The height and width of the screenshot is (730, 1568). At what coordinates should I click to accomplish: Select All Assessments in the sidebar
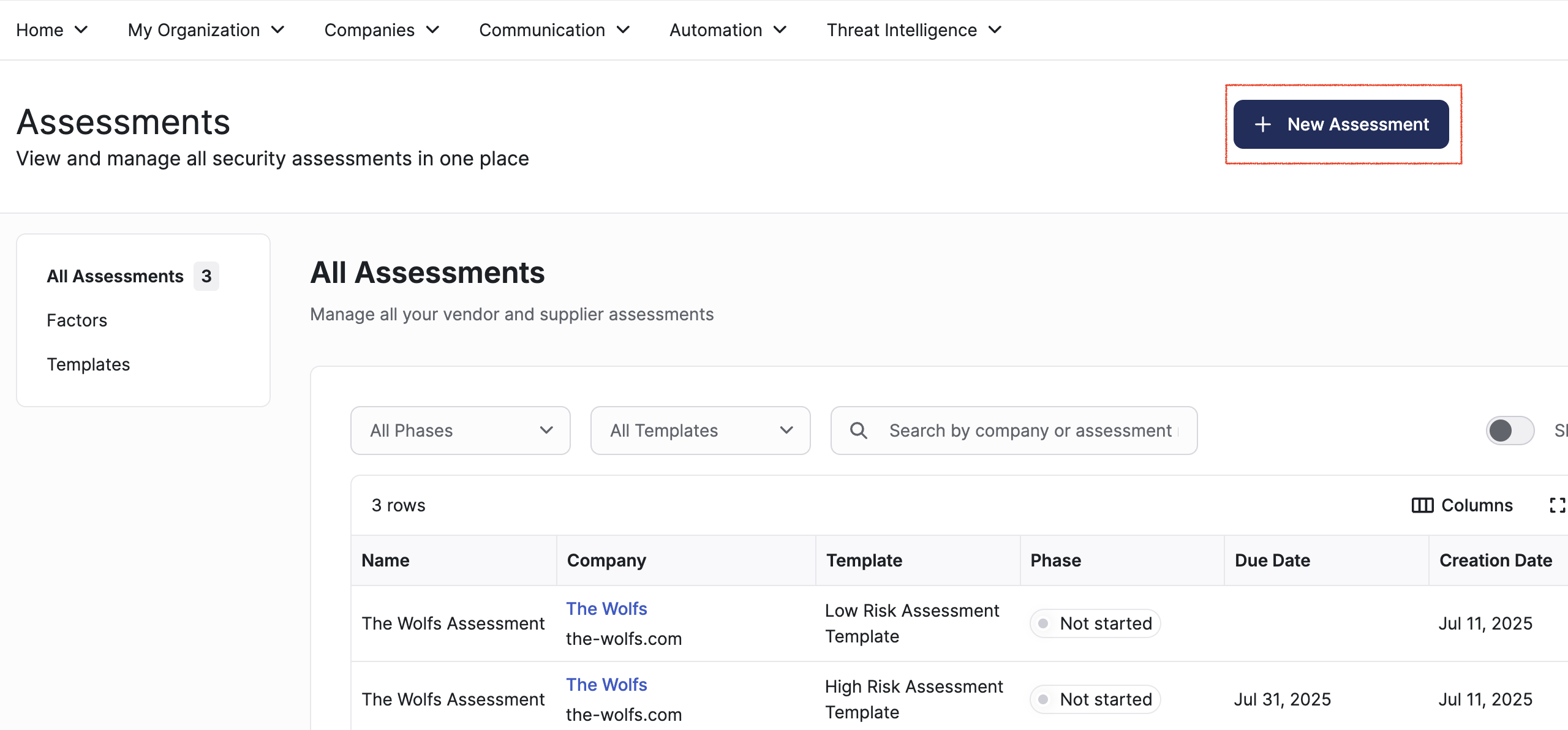[115, 276]
